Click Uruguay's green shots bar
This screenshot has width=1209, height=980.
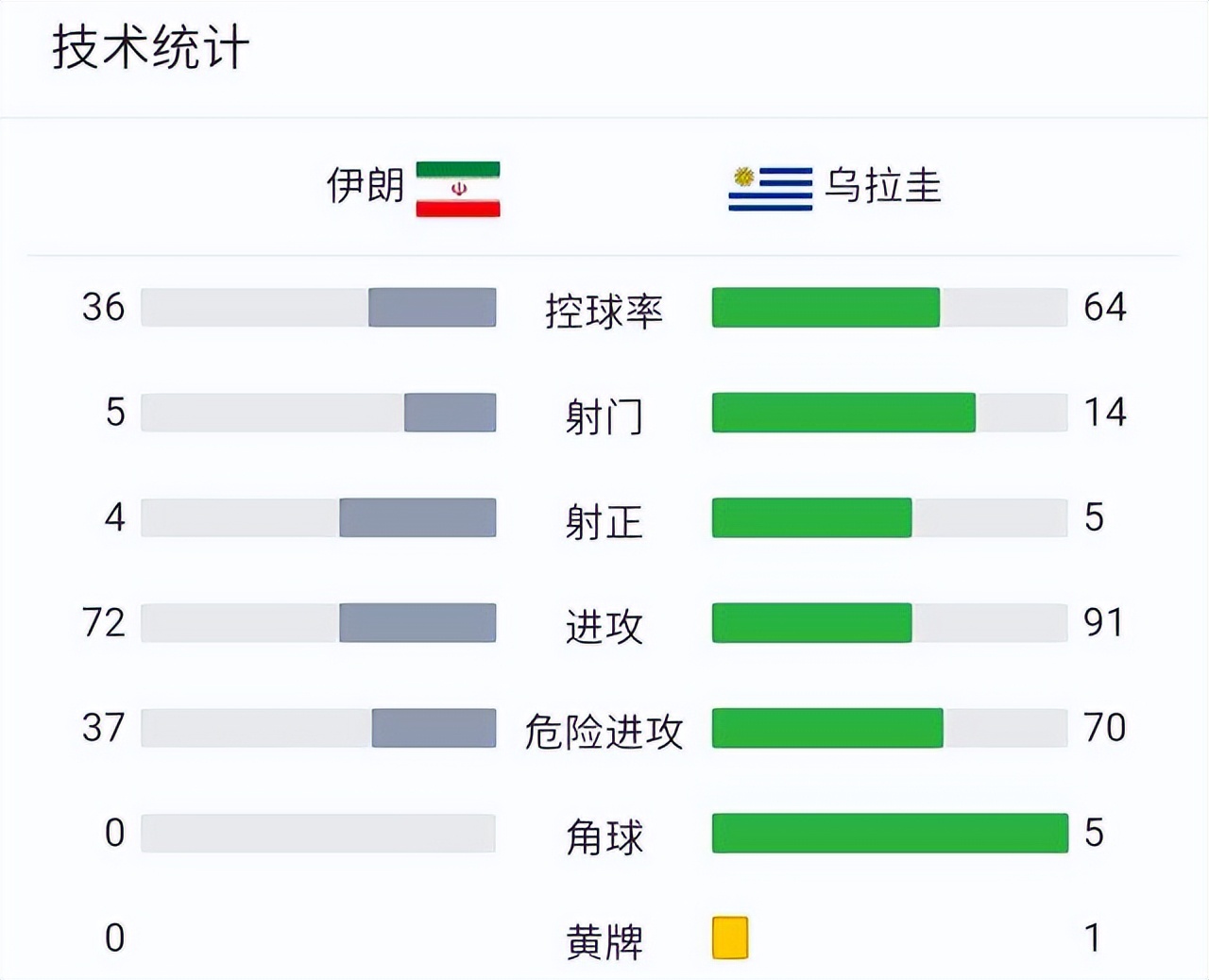(843, 413)
